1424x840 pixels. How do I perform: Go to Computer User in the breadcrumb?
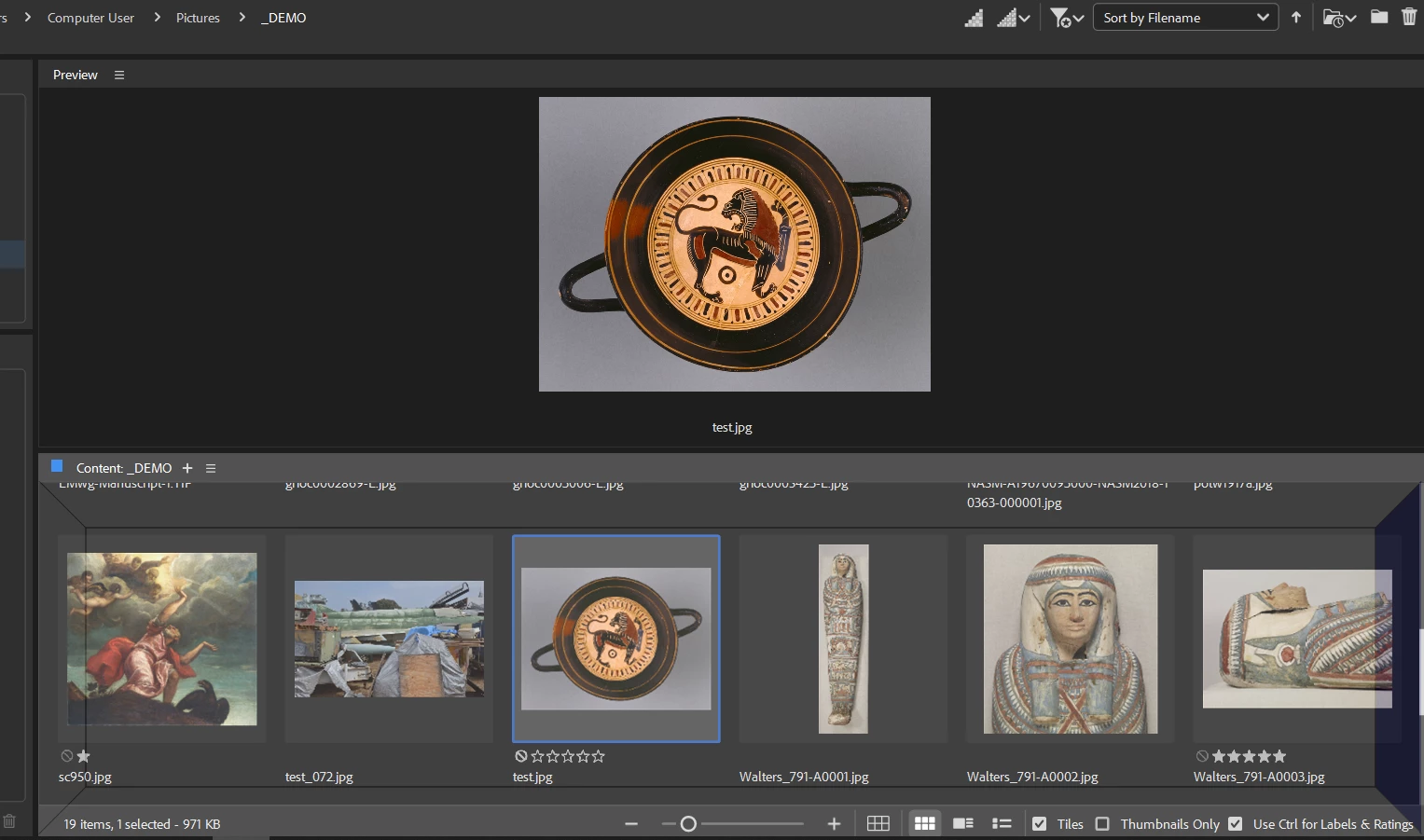tap(90, 18)
